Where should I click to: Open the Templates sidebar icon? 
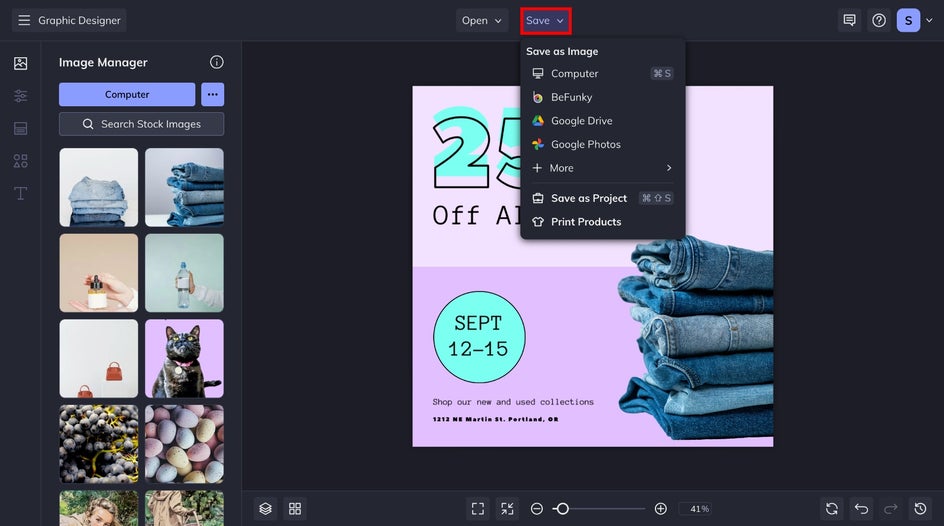click(20, 128)
